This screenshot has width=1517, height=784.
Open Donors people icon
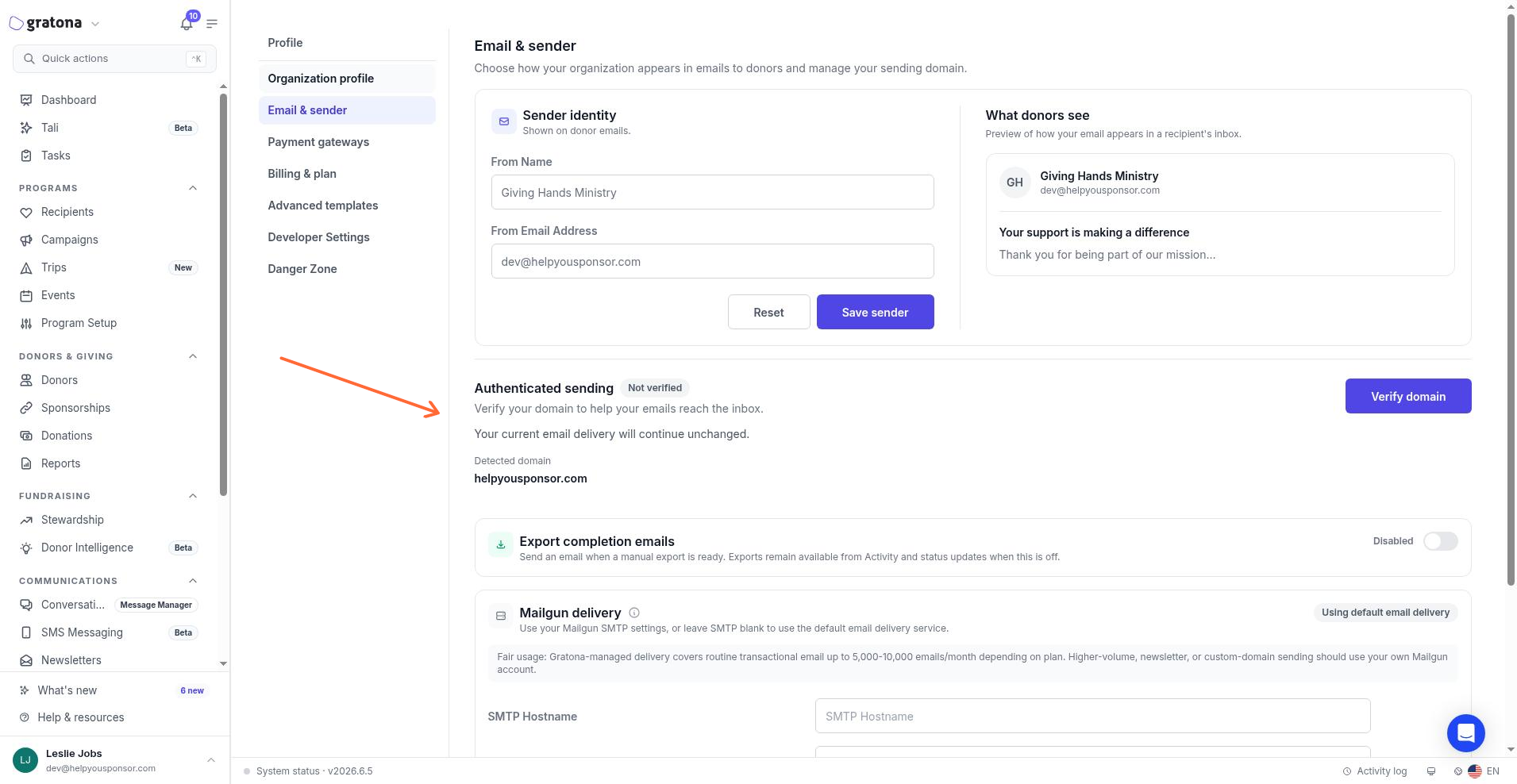pyautogui.click(x=26, y=380)
